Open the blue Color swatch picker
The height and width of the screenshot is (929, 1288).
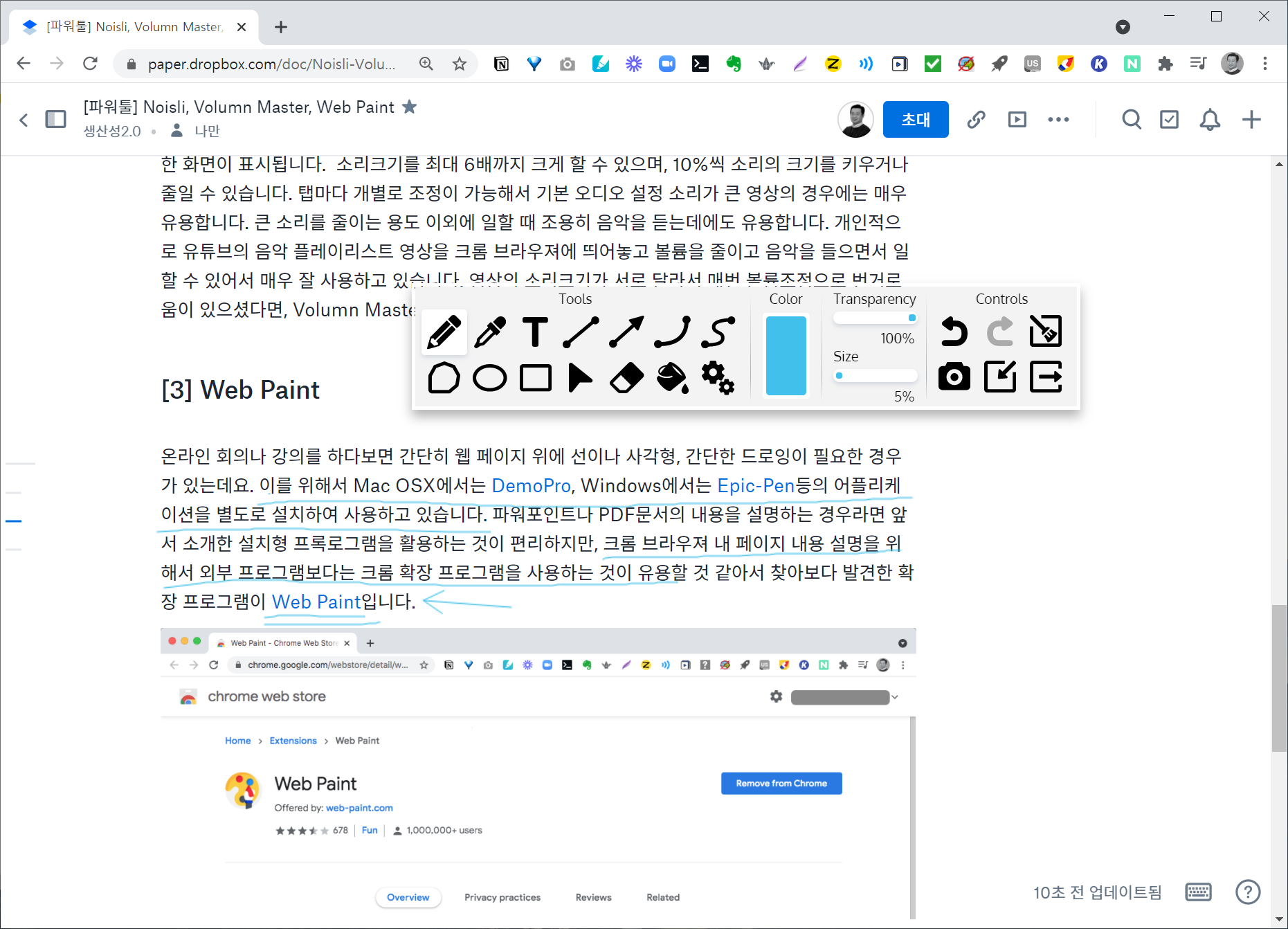[786, 356]
